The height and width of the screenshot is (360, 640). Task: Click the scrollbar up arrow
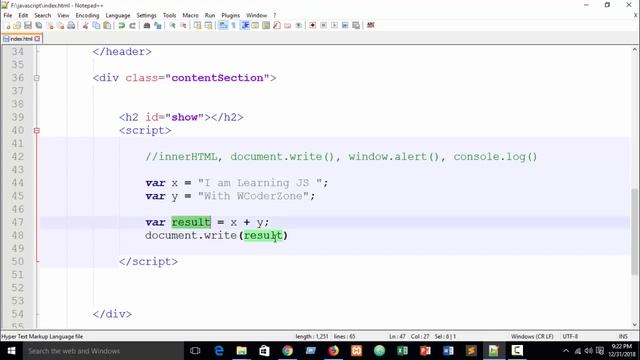(635, 49)
